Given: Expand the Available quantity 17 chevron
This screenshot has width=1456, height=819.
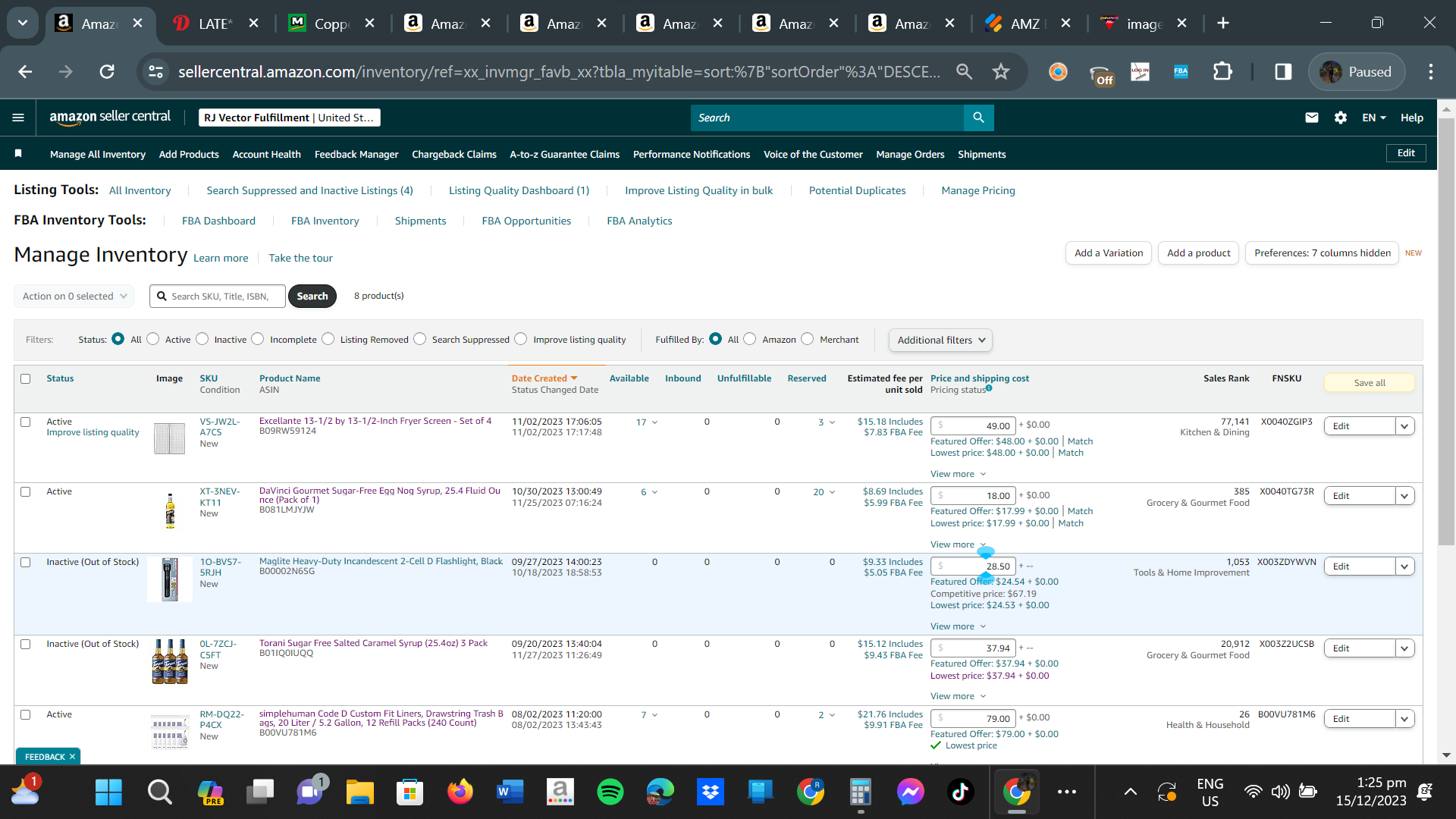Looking at the screenshot, I should (654, 422).
